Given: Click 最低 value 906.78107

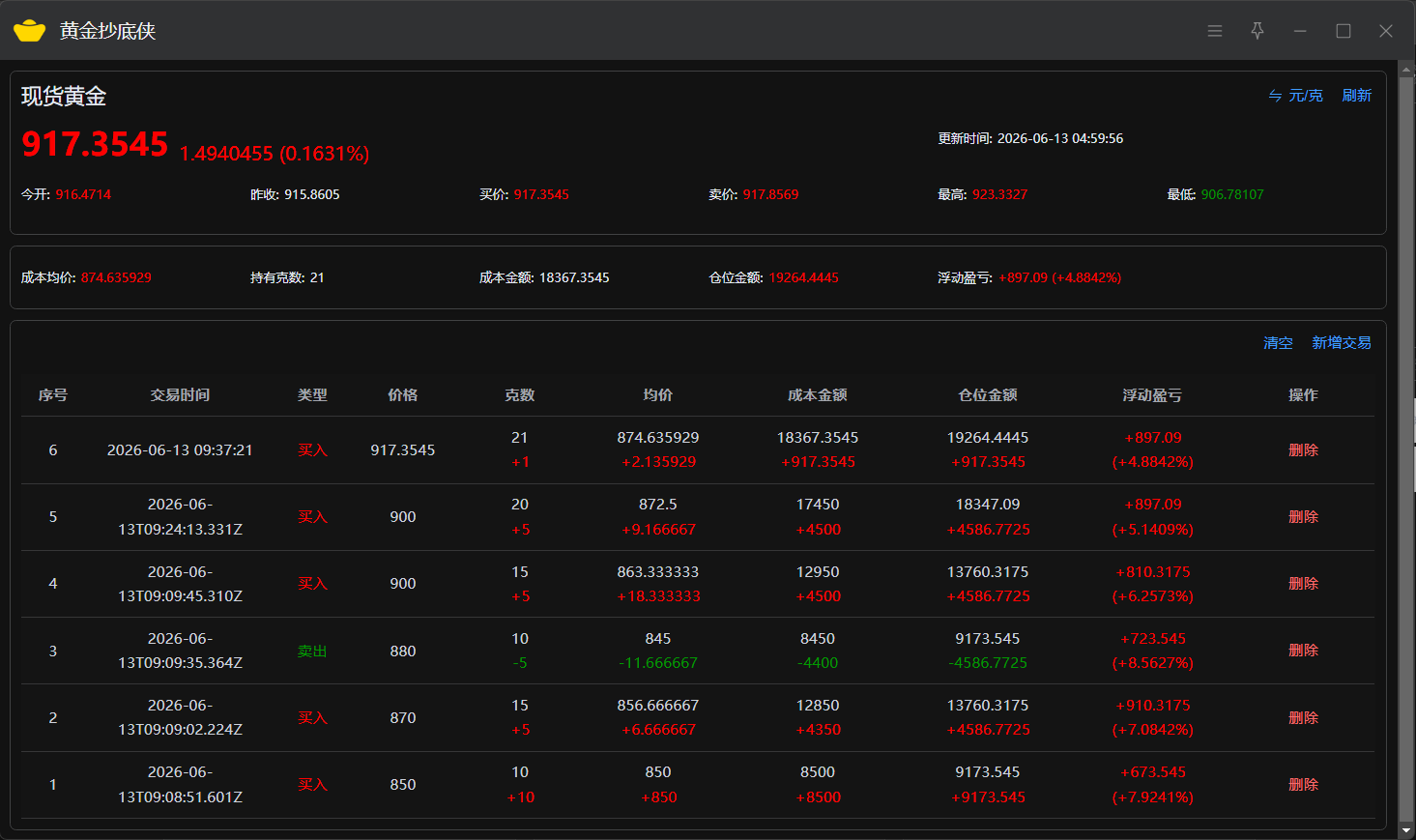Looking at the screenshot, I should tap(1232, 194).
